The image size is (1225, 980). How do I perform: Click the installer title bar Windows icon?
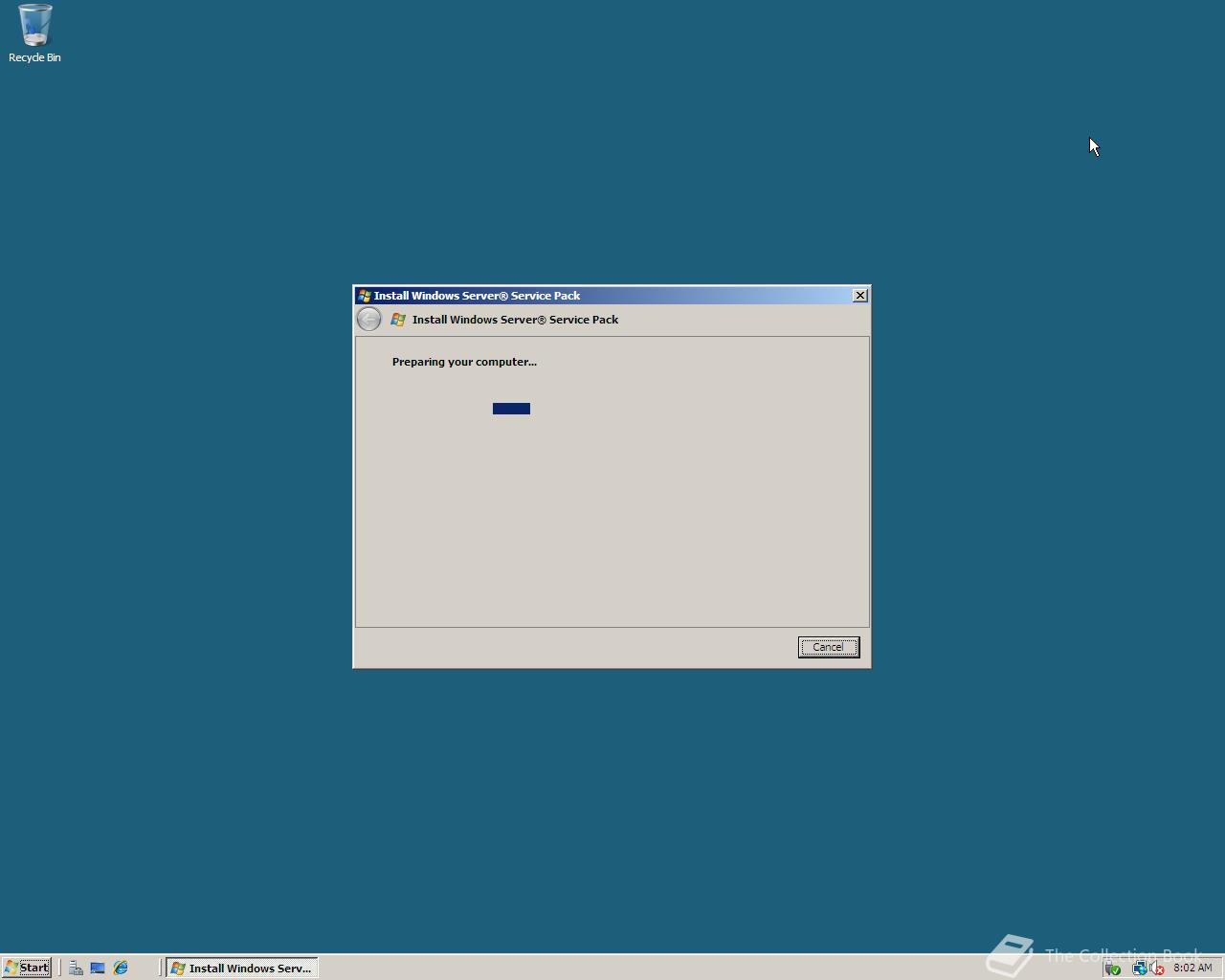[x=364, y=296]
